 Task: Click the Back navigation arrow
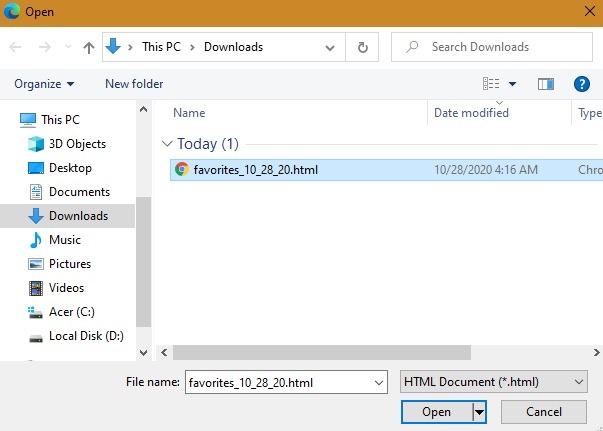click(15, 47)
